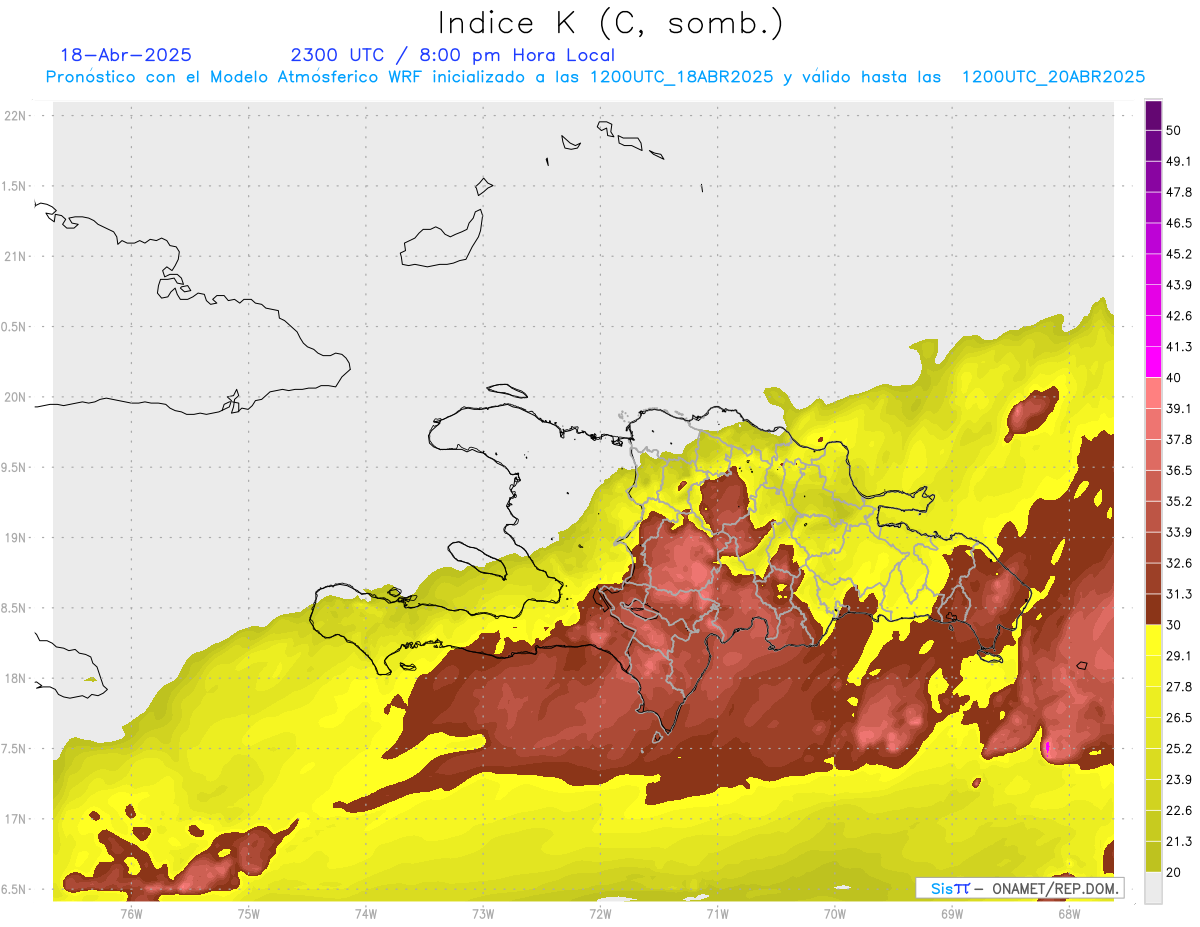Pick the brown swatch between 30 and 31.3
This screenshot has height=927, width=1200.
(x=1153, y=609)
